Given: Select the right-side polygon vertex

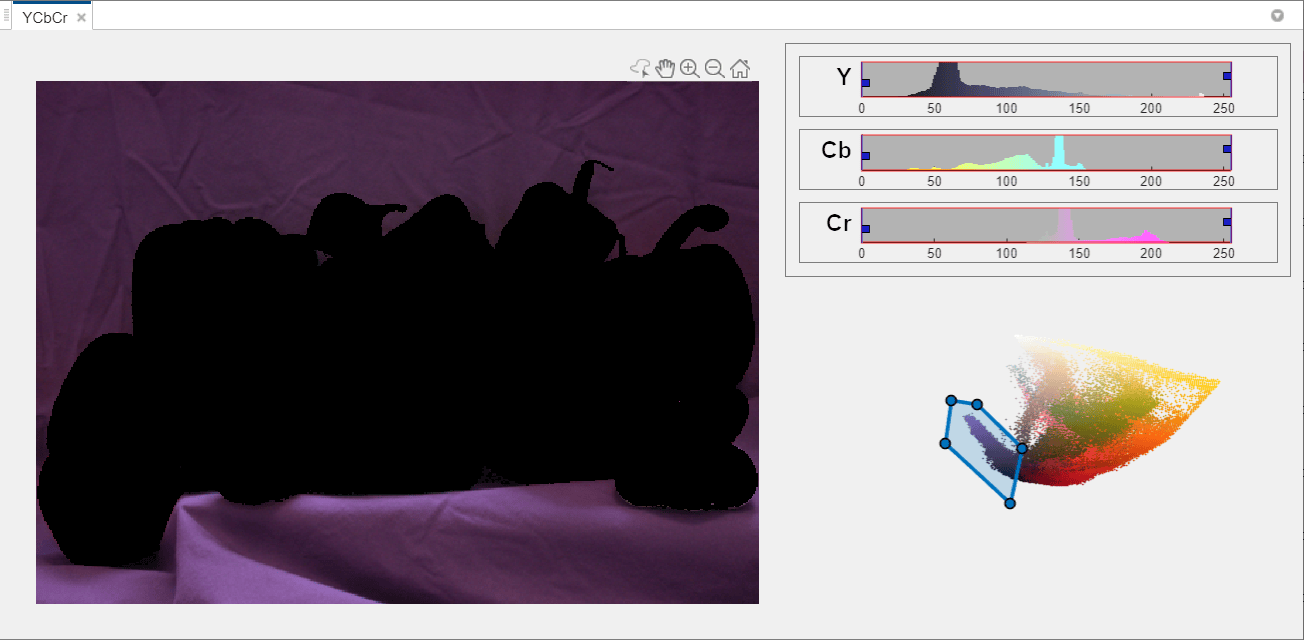Looking at the screenshot, I should [1022, 448].
